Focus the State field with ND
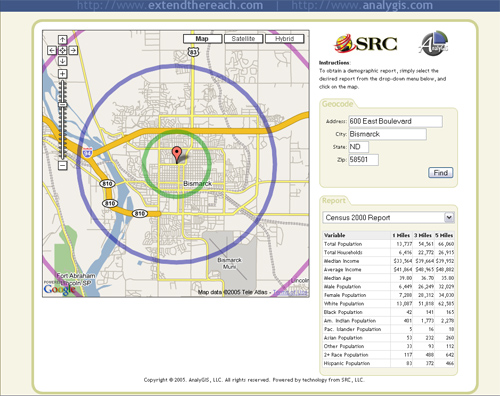Viewport: 500px width, 396px height. pyautogui.click(x=358, y=147)
